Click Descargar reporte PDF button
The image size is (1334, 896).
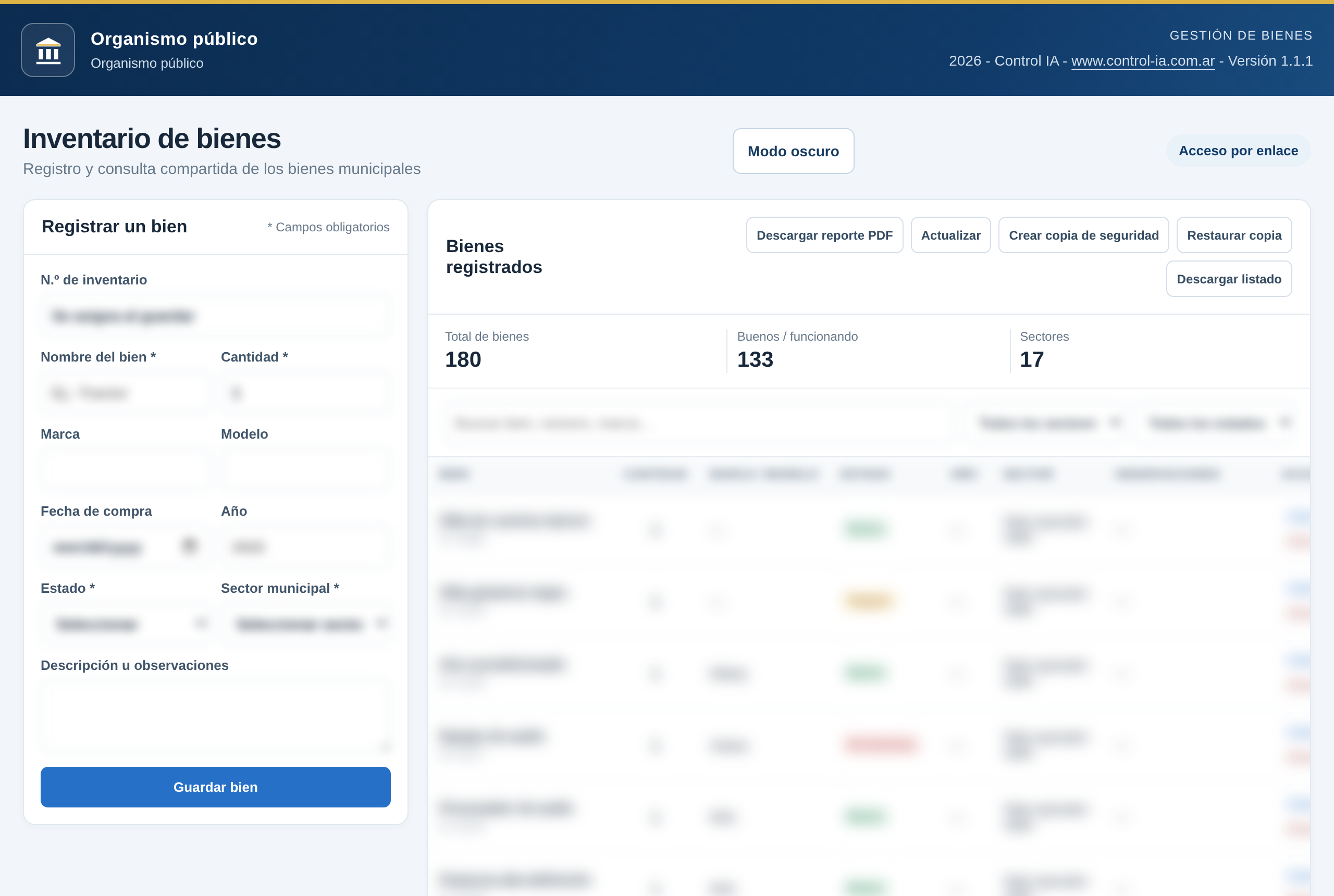pyautogui.click(x=824, y=235)
